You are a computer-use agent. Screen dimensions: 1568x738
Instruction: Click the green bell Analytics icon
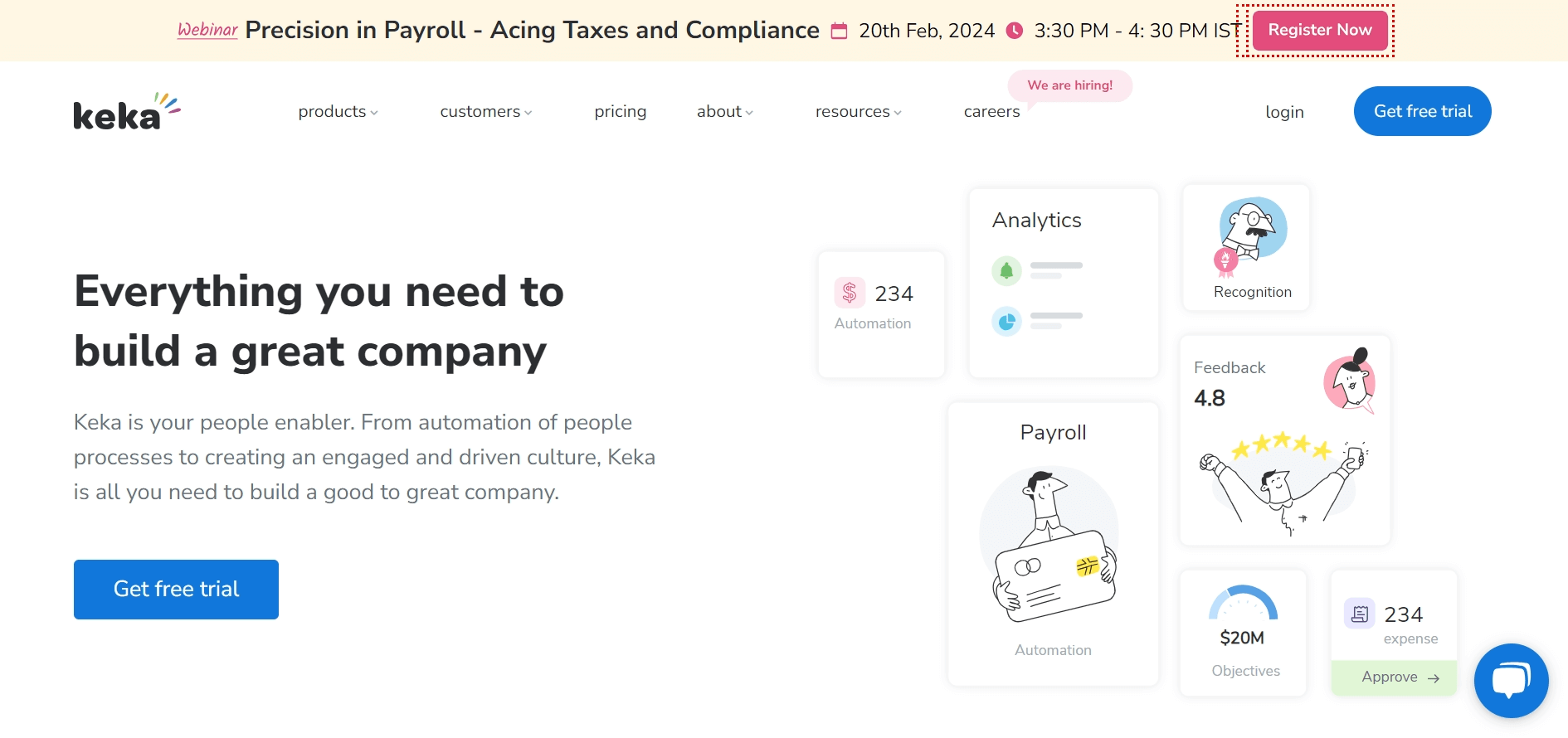pos(1006,270)
